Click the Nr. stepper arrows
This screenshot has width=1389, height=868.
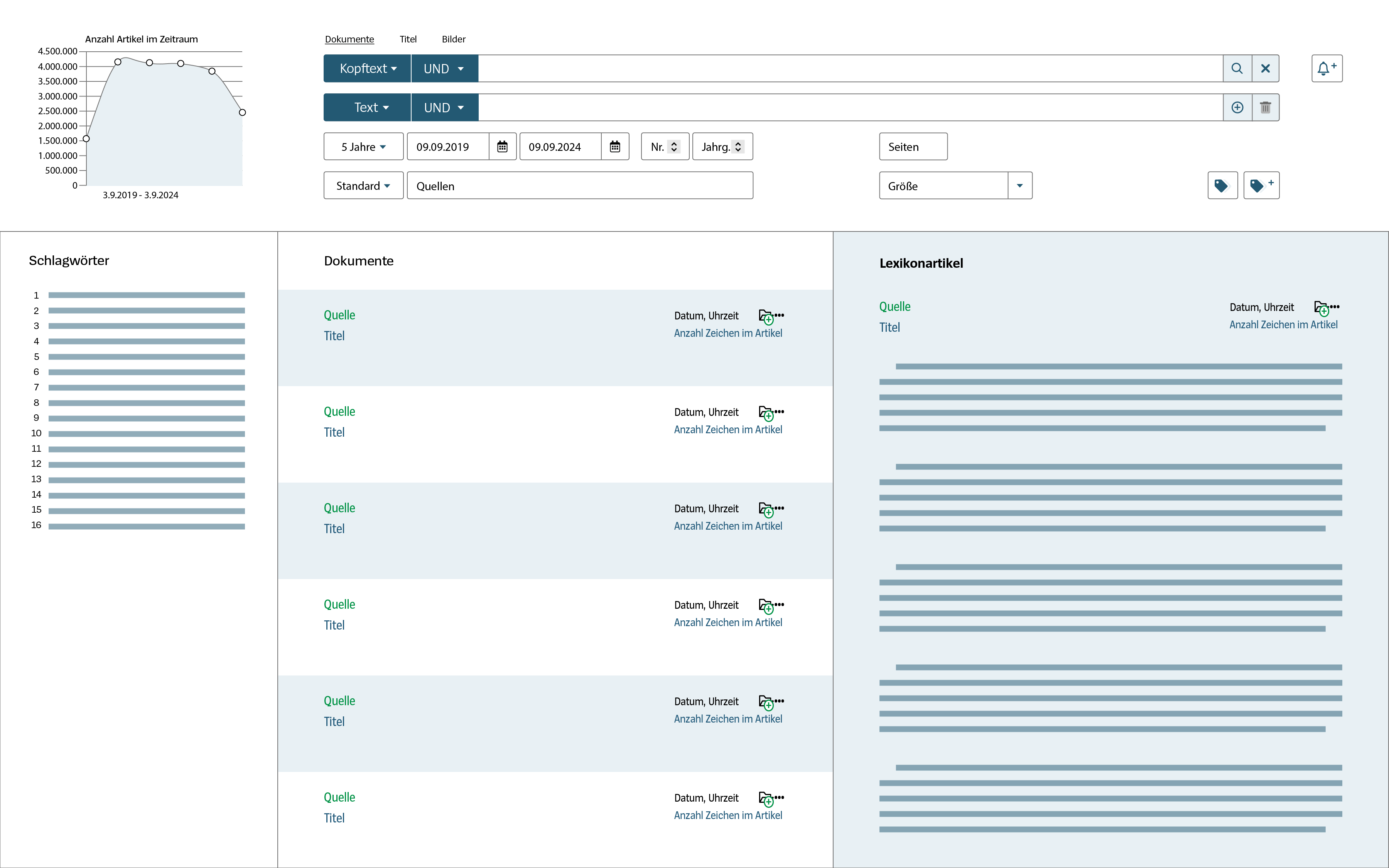(674, 146)
